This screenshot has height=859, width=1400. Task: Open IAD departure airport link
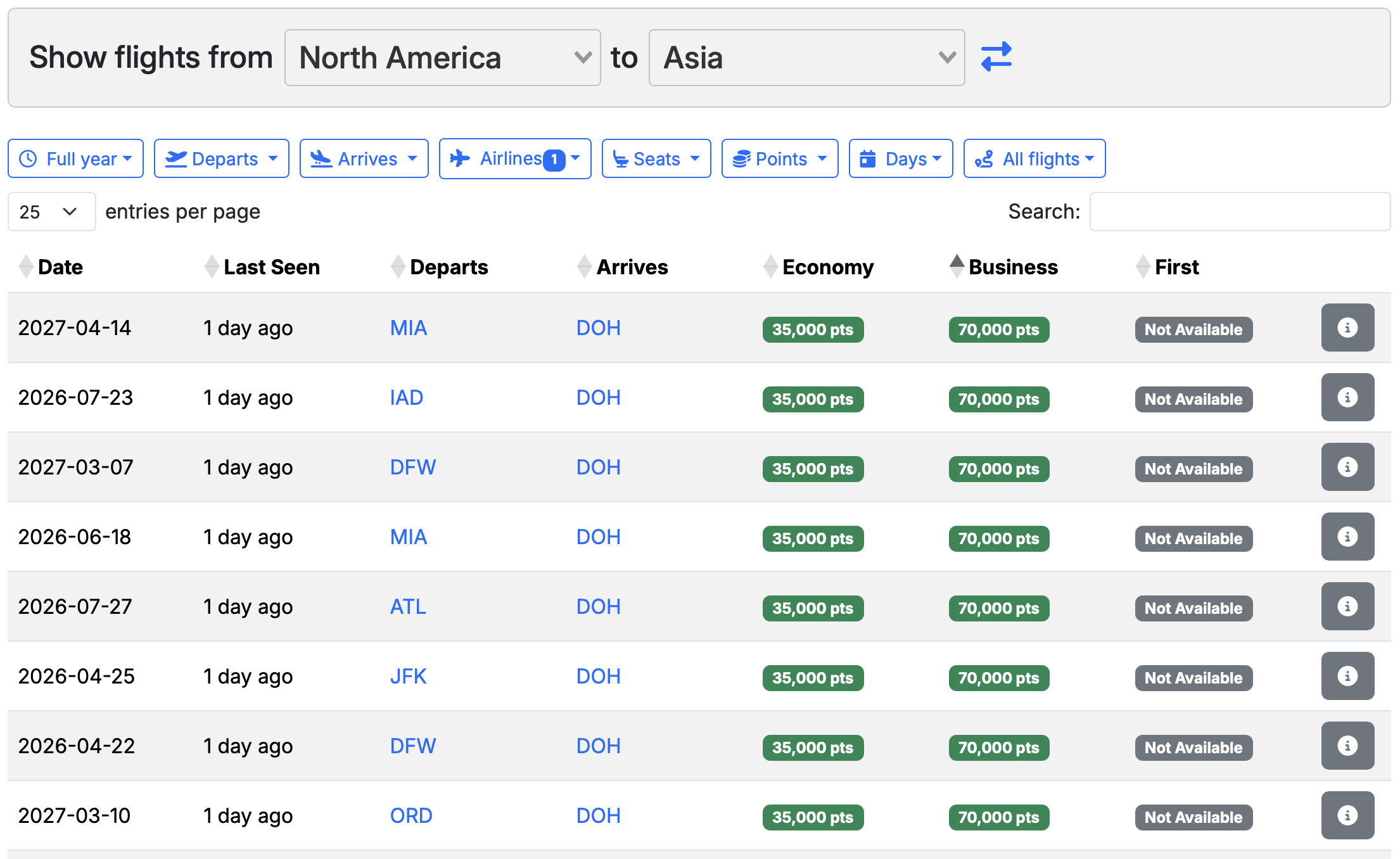(407, 397)
